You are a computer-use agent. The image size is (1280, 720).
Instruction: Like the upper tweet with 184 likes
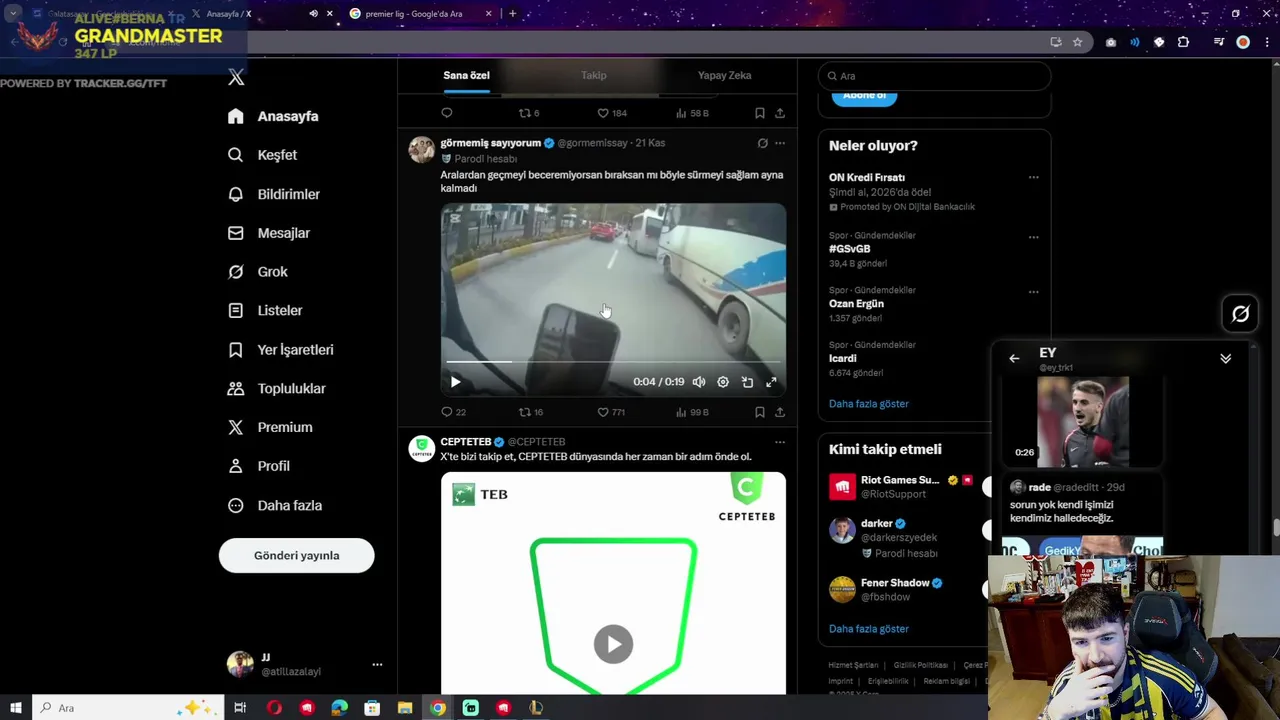[x=612, y=113]
